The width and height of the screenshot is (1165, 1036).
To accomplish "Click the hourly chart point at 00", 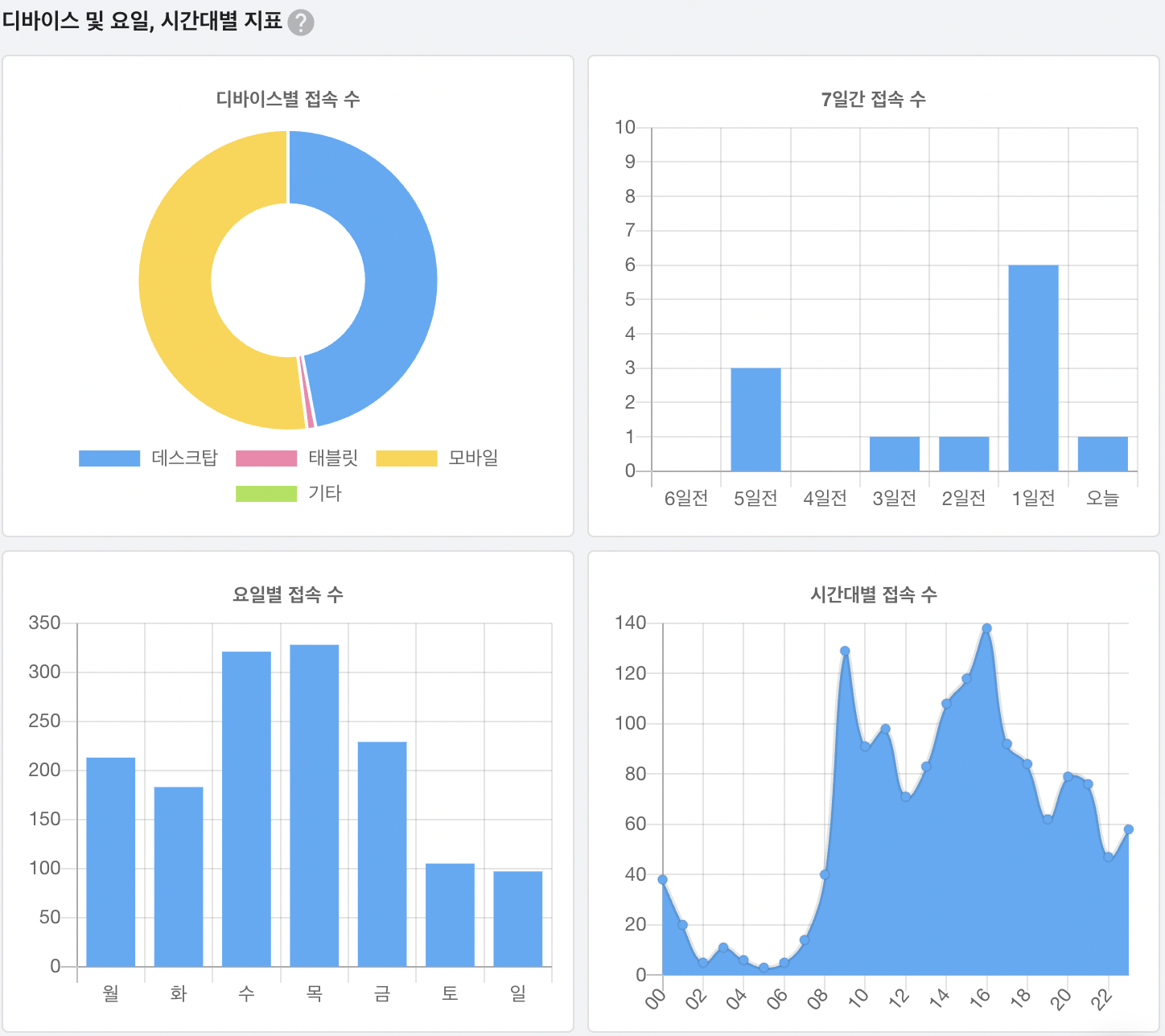I will click(662, 879).
